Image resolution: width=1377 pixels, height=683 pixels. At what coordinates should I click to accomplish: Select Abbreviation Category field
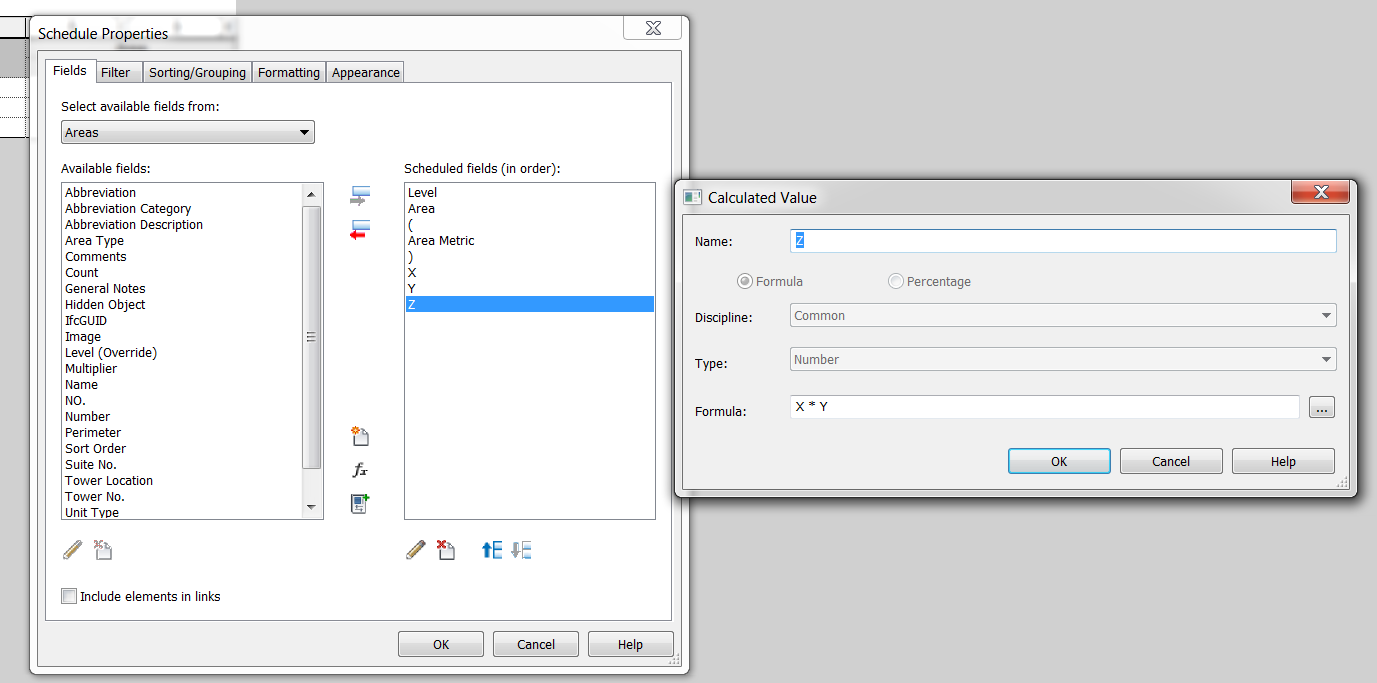pos(128,209)
